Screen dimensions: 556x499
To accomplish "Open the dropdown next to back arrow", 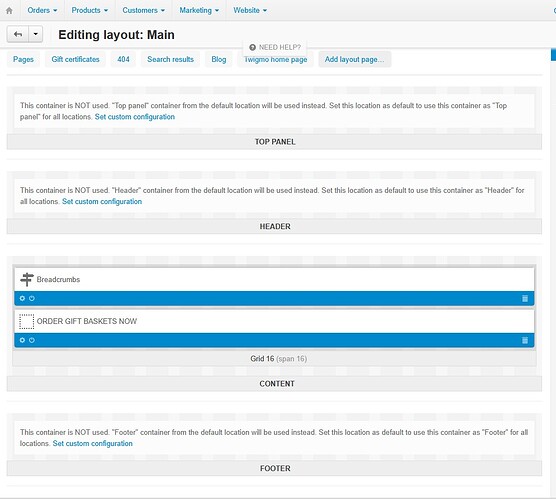I will tap(35, 34).
